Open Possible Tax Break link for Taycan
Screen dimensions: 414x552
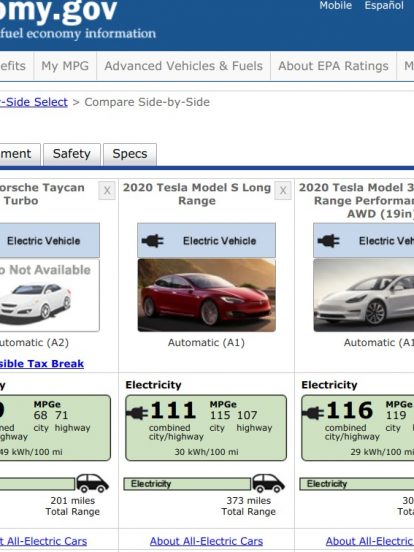42,364
